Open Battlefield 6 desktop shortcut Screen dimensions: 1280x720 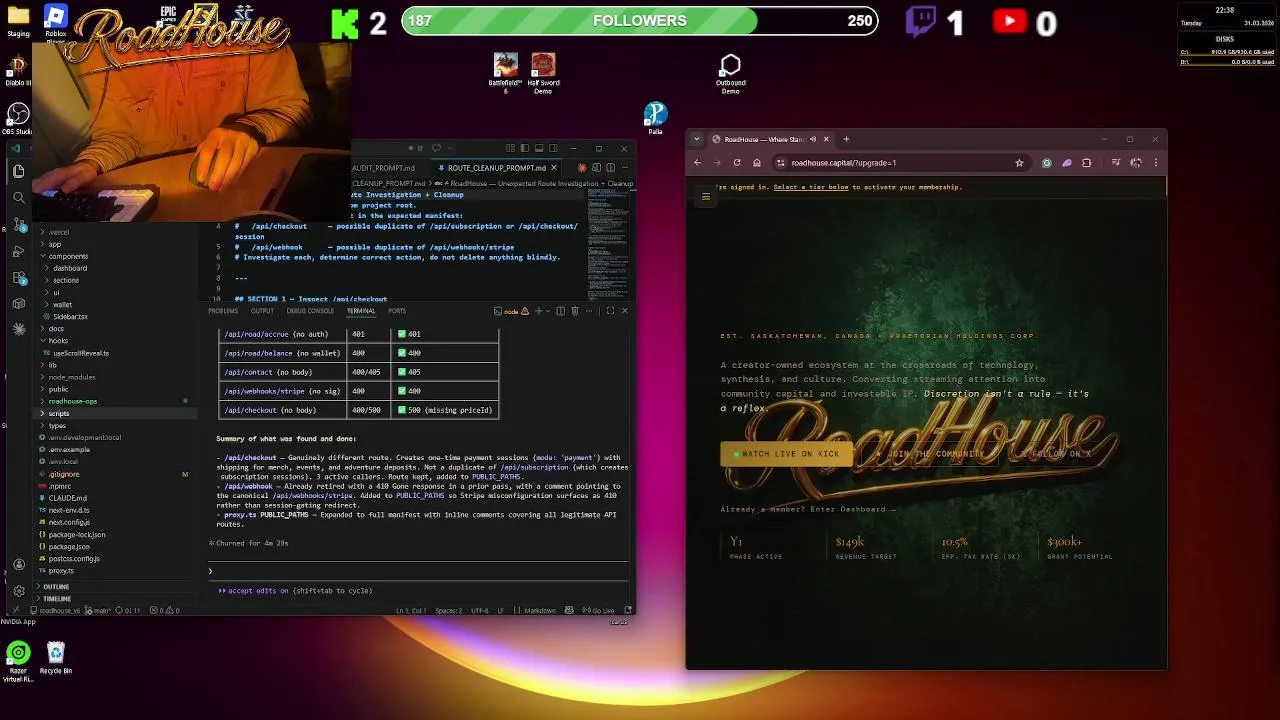(506, 74)
